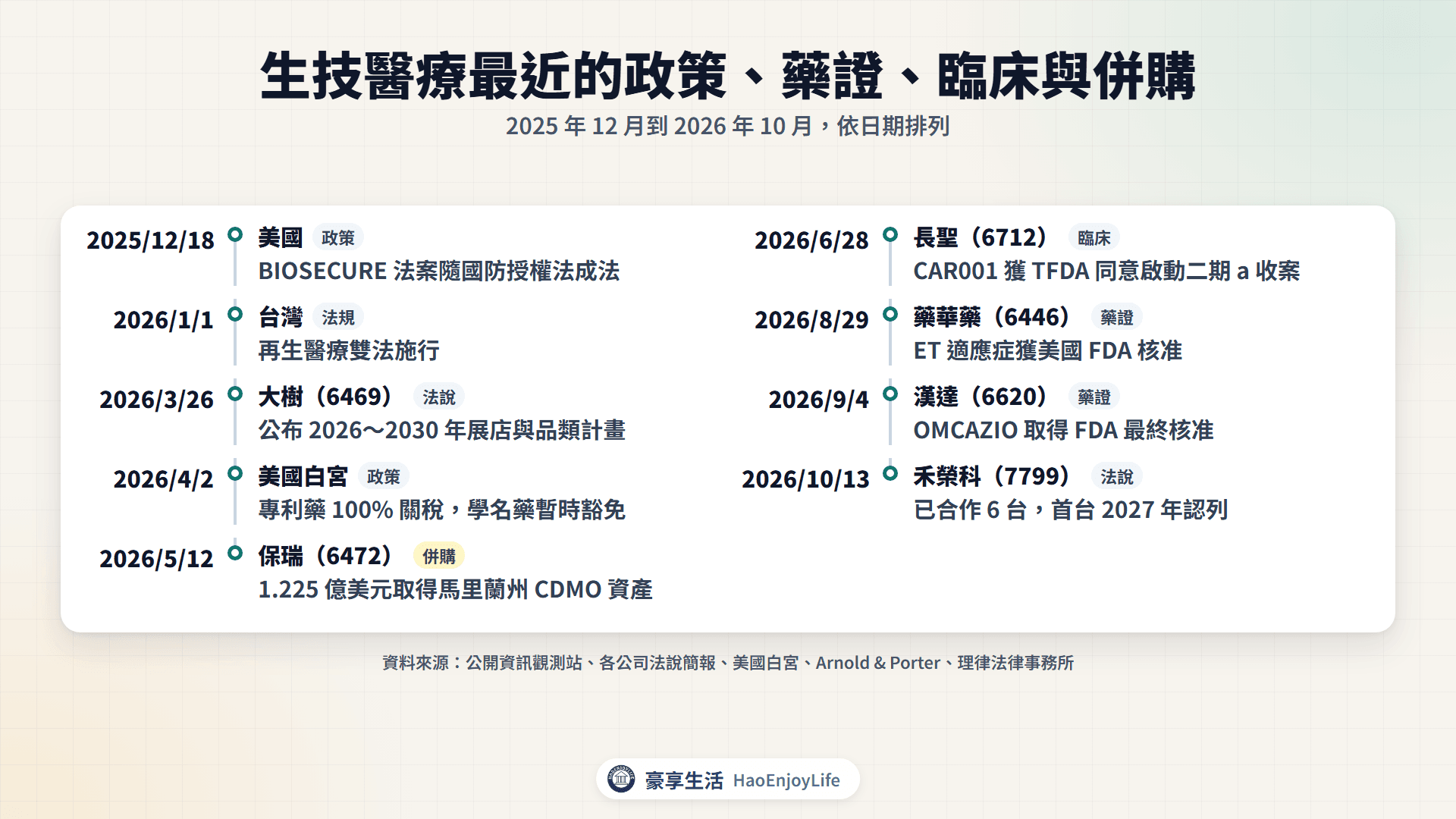
Task: Click the 2026/10/13 timeline marker dot
Action: [890, 473]
